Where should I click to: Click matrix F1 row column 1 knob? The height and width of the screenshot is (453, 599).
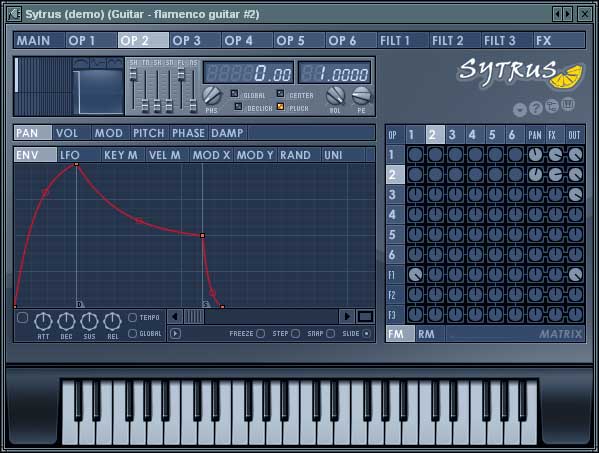(x=415, y=274)
